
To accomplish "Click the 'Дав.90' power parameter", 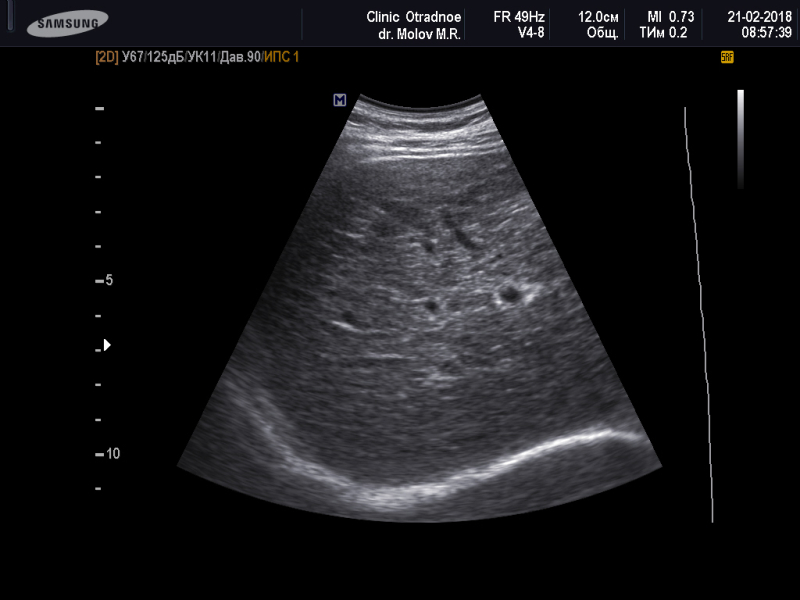I will [x=240, y=57].
